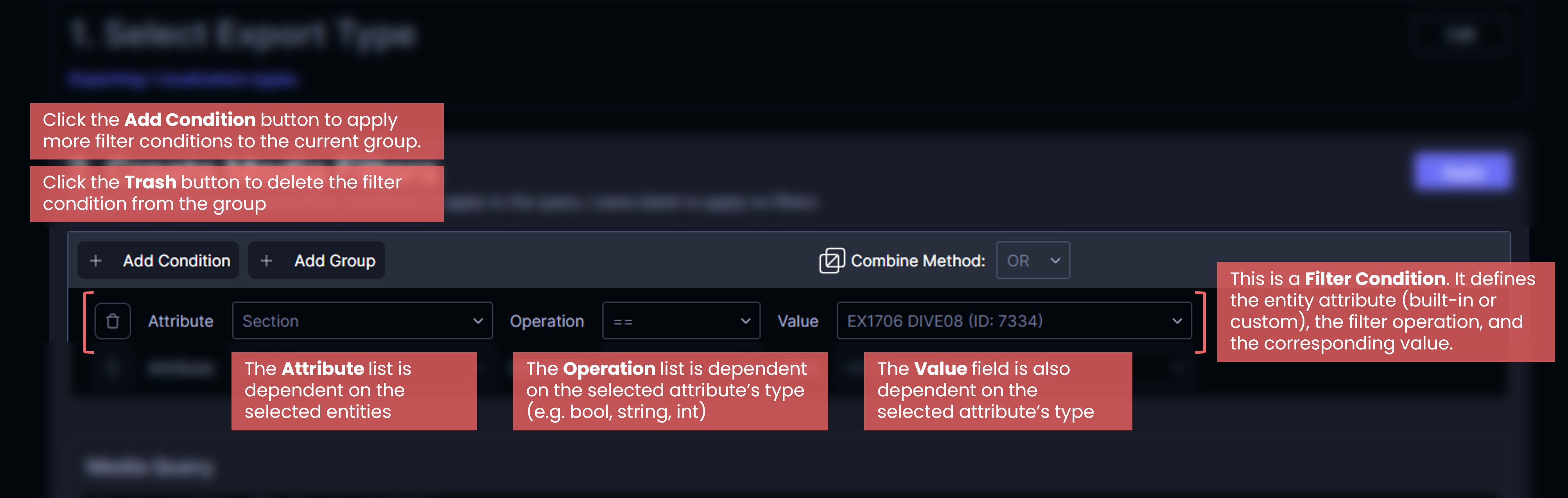Click the plus icon on Add Condition

[95, 261]
